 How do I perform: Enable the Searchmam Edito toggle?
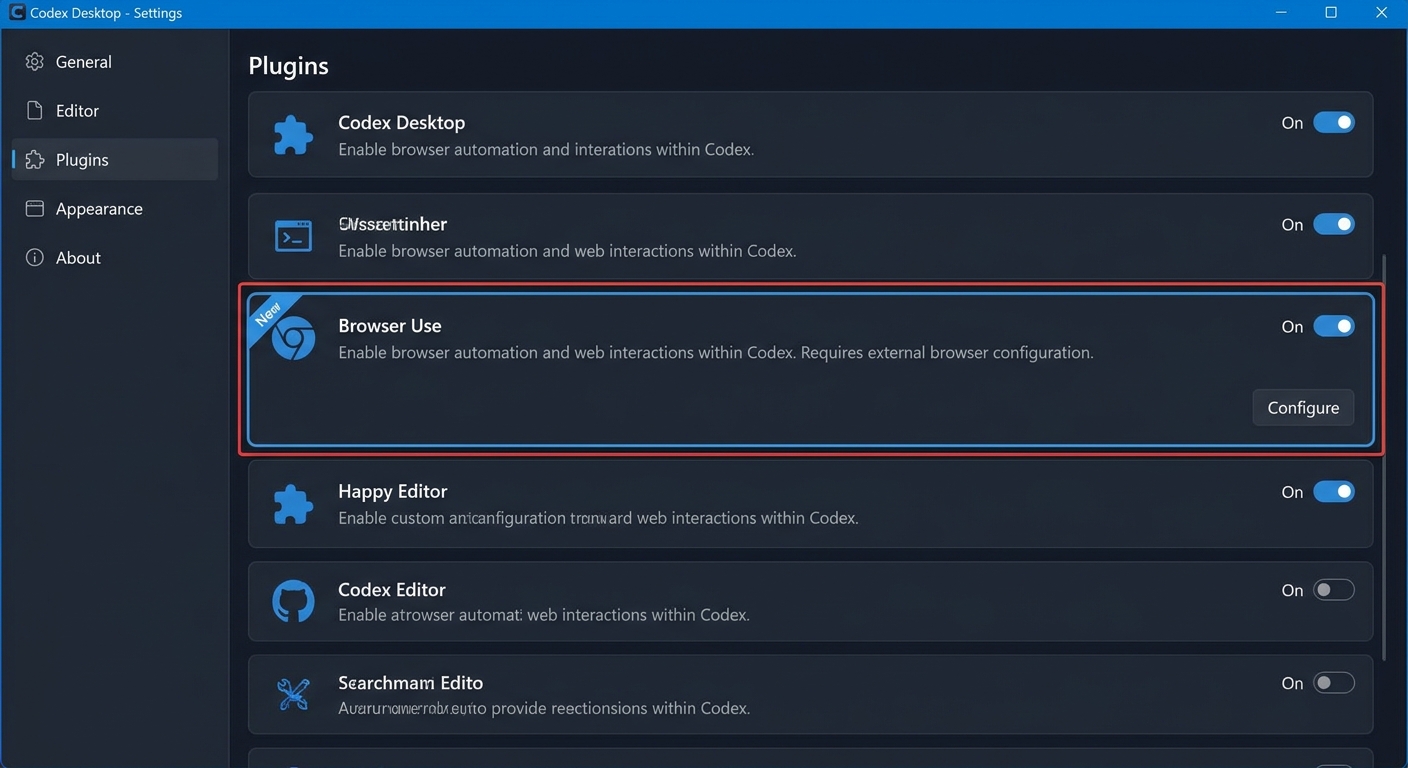coord(1334,683)
